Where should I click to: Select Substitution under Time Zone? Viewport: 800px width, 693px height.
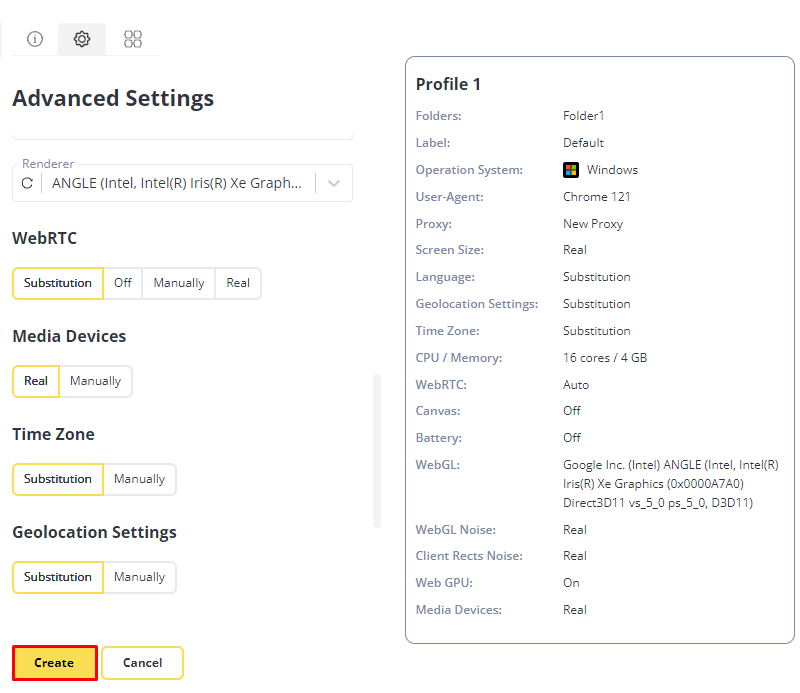(x=58, y=479)
